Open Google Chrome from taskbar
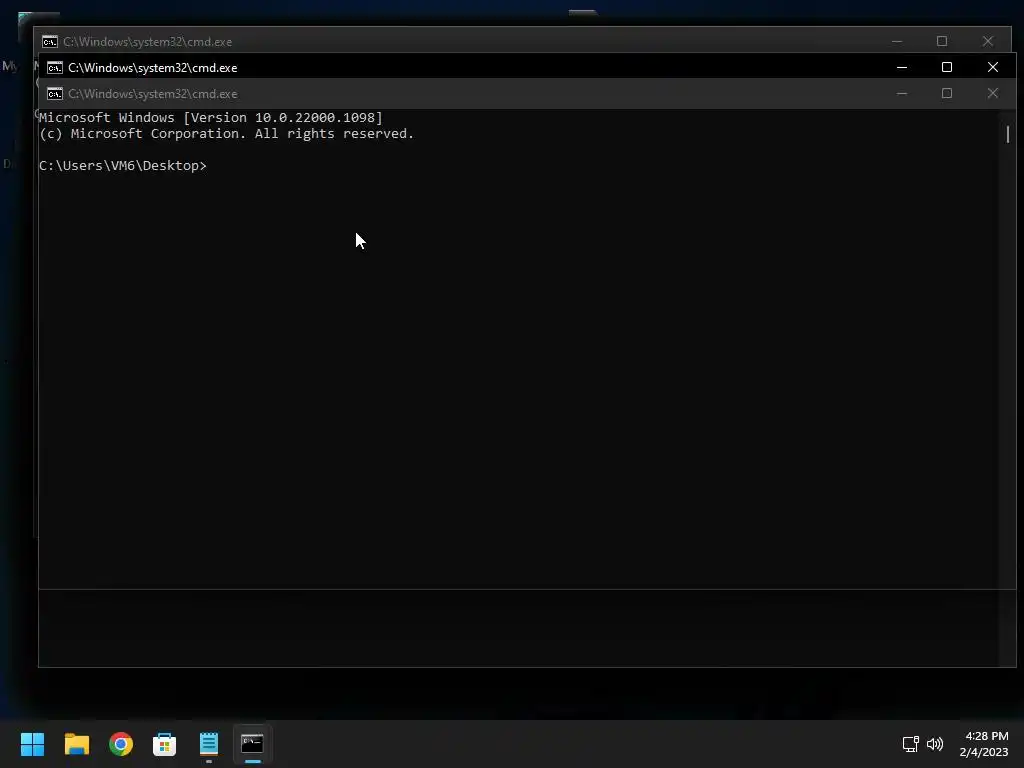 tap(121, 744)
